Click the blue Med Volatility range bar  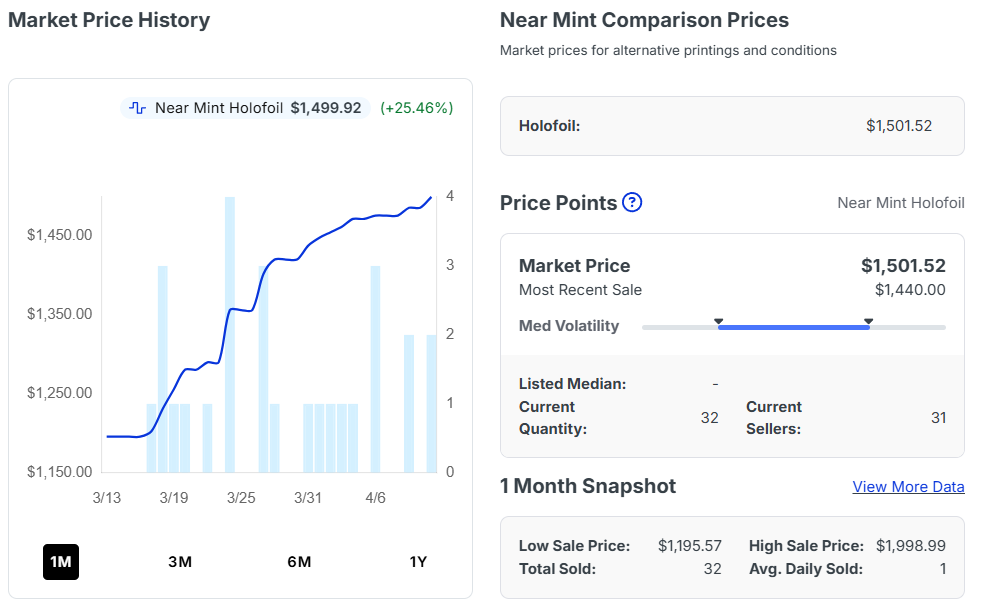click(x=793, y=327)
